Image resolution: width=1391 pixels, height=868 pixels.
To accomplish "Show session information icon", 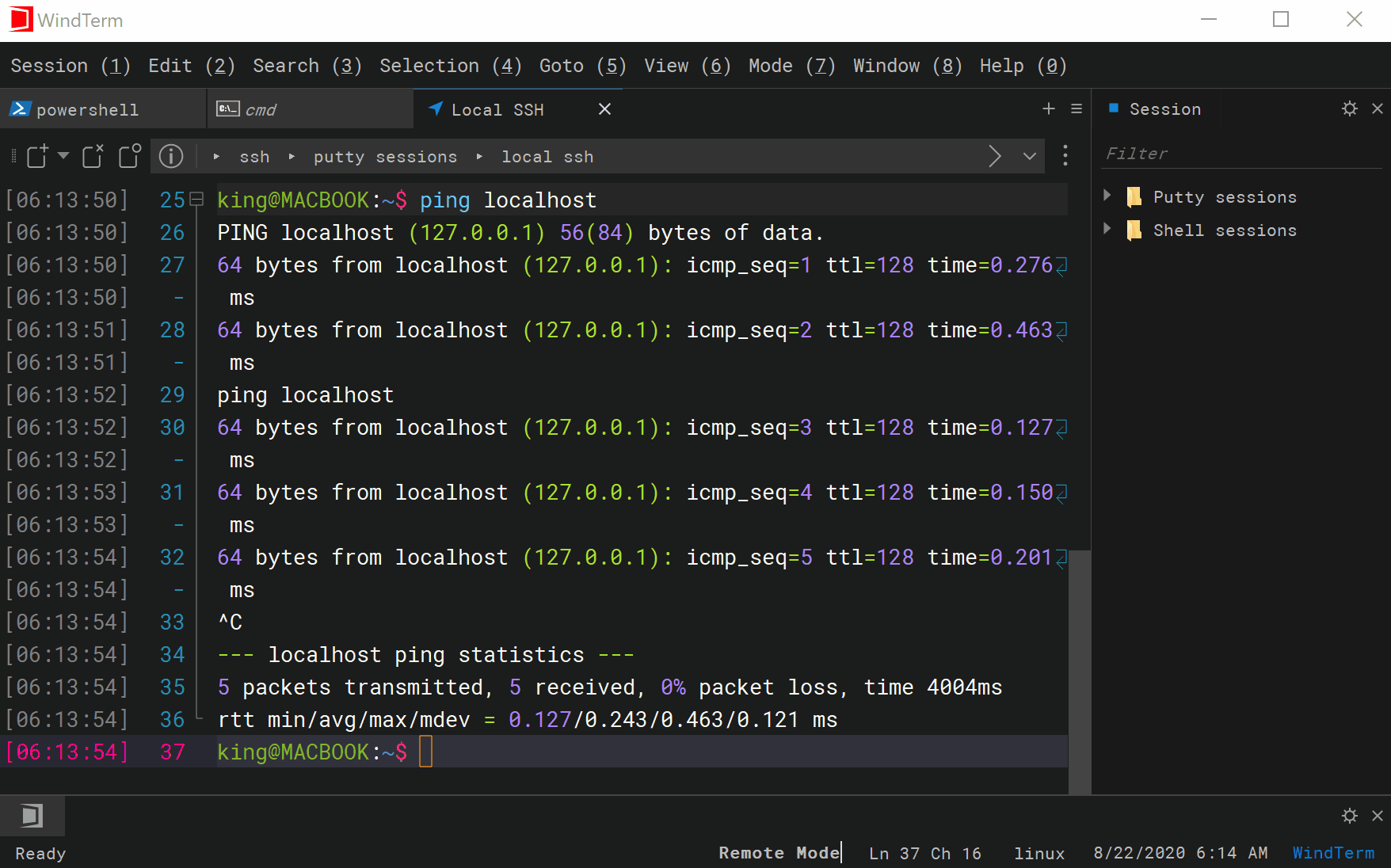I will coord(171,156).
